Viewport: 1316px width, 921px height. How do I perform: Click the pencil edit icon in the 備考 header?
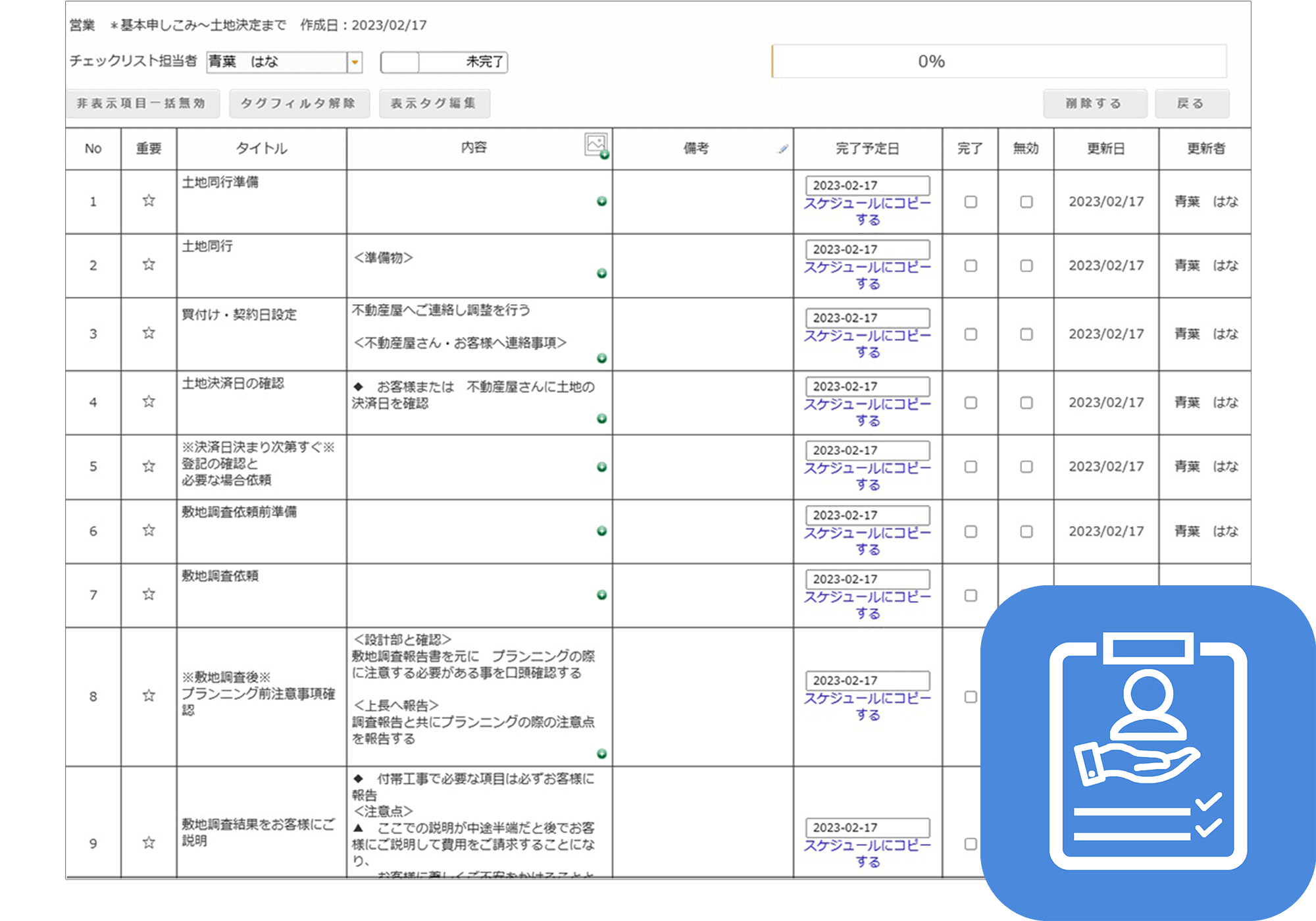[782, 149]
